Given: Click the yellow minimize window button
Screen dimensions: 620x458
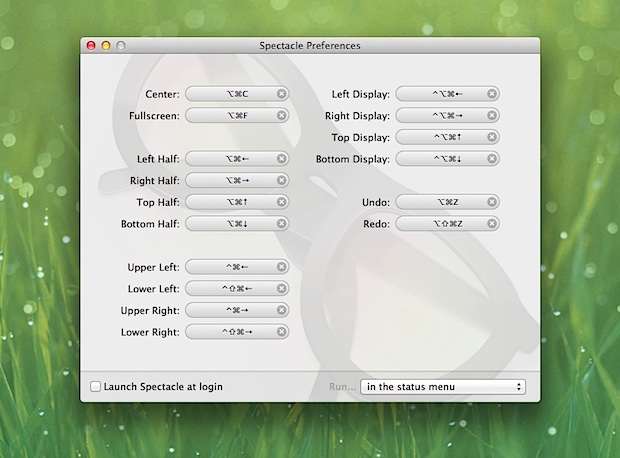Looking at the screenshot, I should pos(106,45).
